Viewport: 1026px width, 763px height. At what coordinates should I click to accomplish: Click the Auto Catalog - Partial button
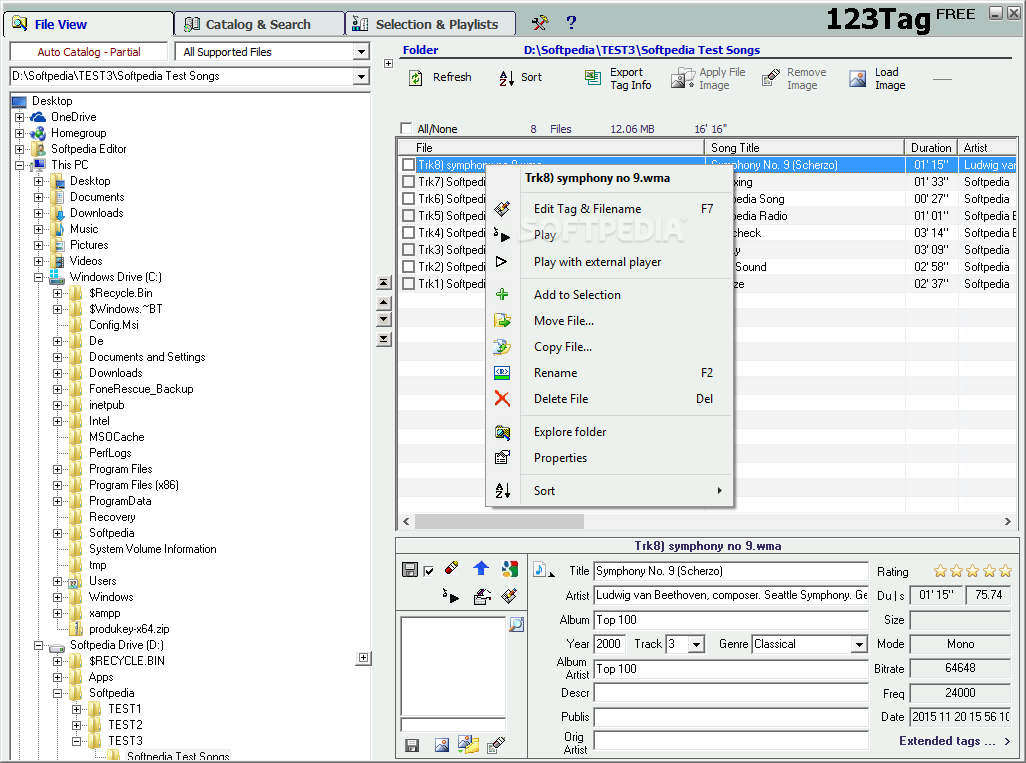tap(89, 52)
